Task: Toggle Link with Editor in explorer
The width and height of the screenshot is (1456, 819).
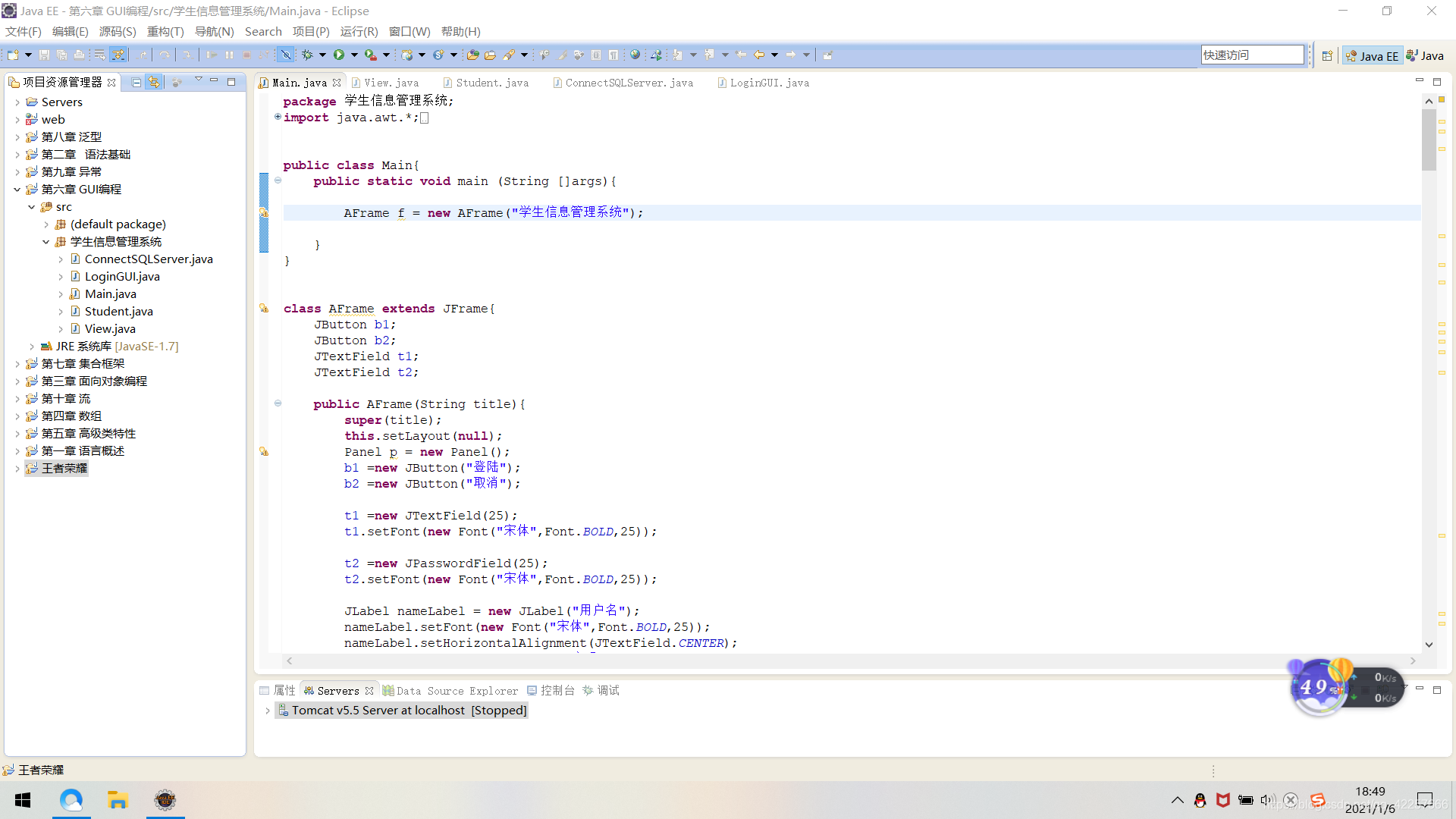Action: click(x=154, y=82)
